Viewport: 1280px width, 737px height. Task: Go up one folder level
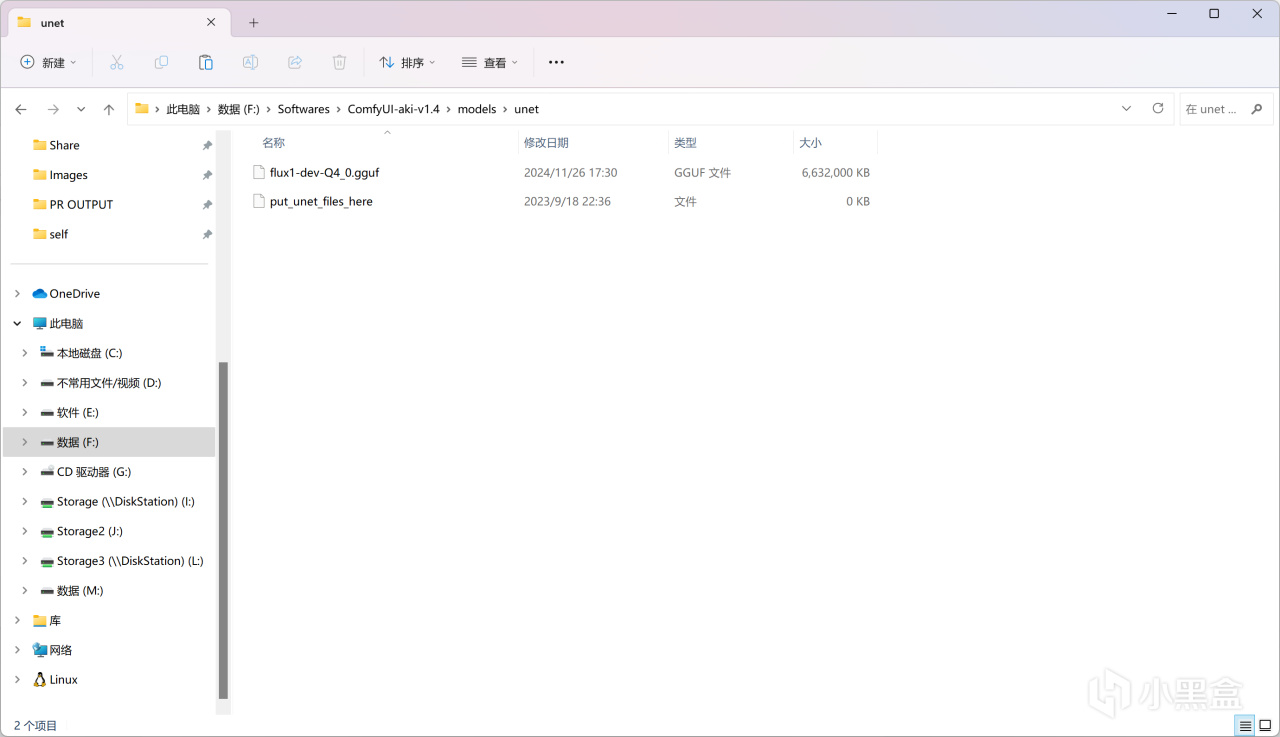tap(109, 109)
